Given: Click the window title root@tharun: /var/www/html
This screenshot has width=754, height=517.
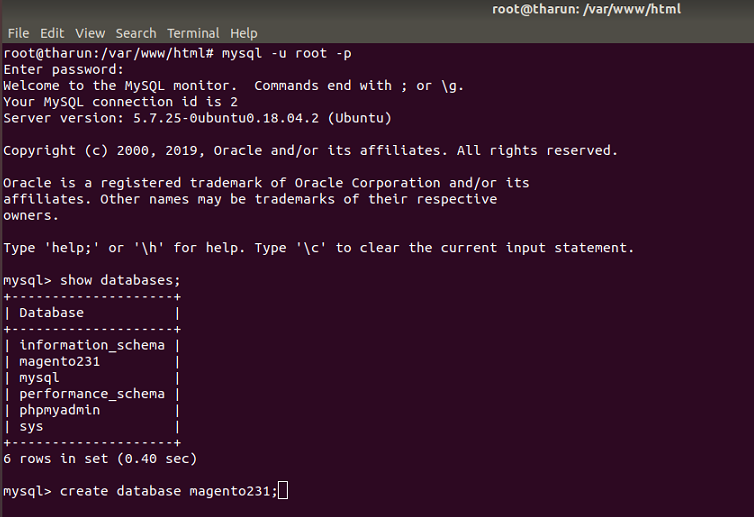Looking at the screenshot, I should (x=622, y=9).
